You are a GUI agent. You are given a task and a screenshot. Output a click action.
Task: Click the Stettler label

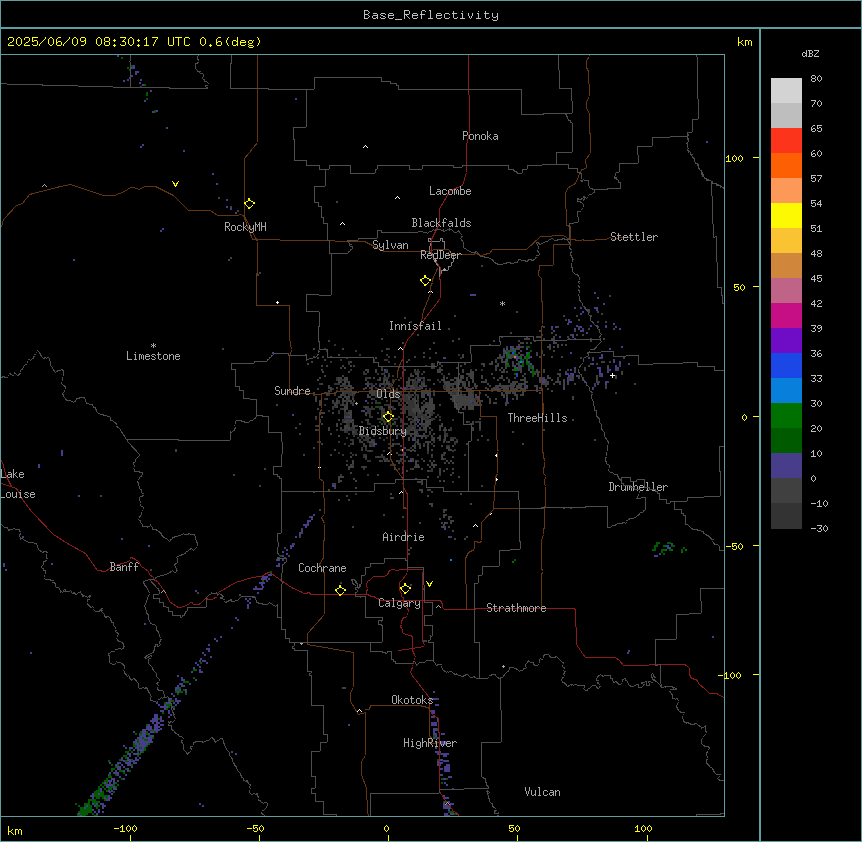coord(634,237)
